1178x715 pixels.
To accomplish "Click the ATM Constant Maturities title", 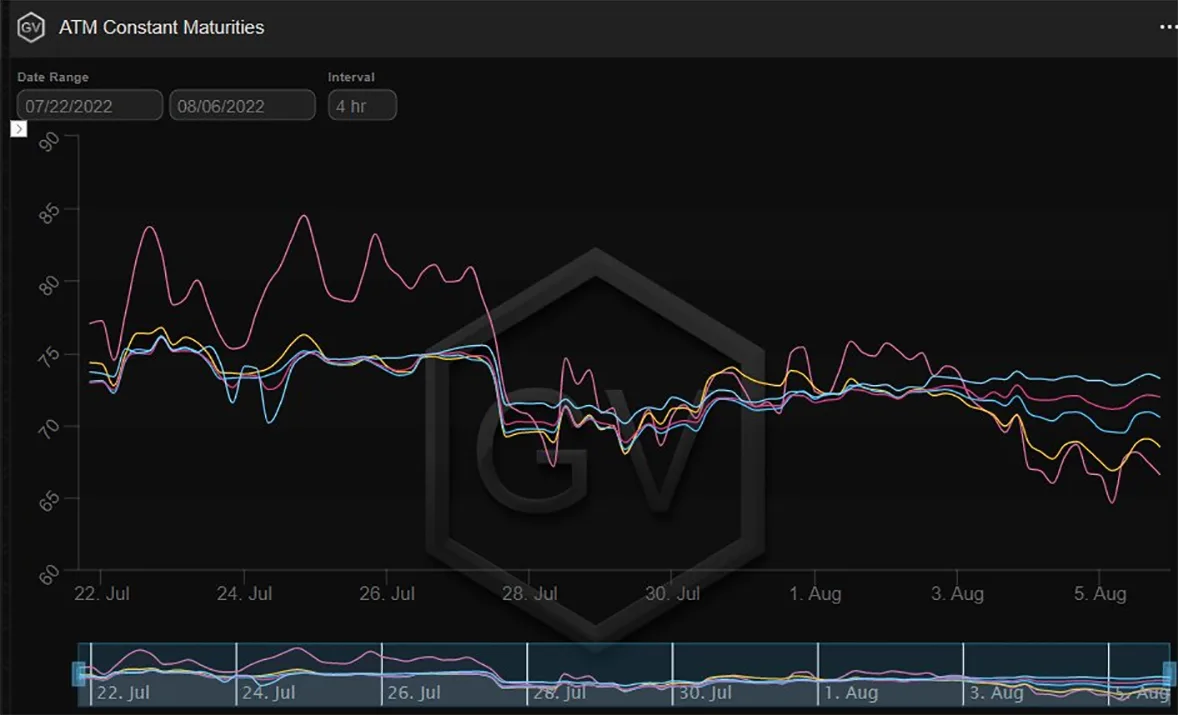I will coord(162,27).
